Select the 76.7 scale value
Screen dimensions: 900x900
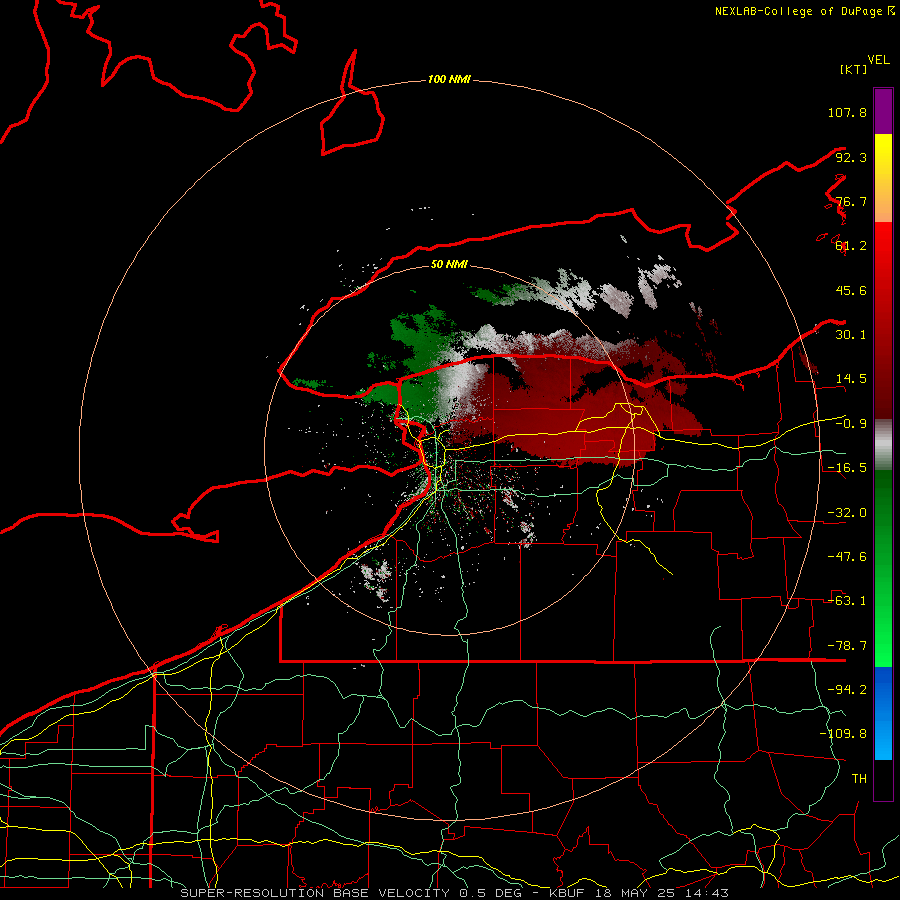pyautogui.click(x=851, y=201)
